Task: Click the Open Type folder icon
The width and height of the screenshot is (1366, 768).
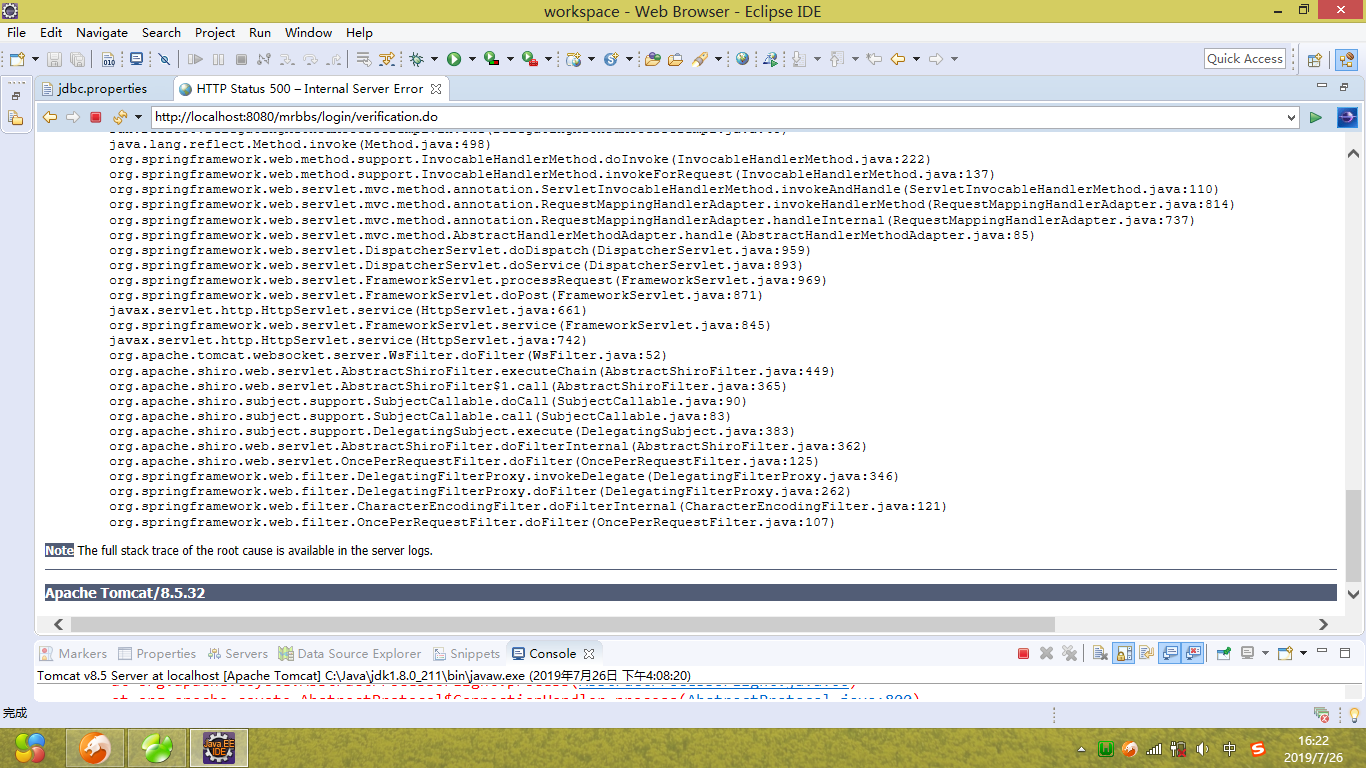Action: point(652,59)
